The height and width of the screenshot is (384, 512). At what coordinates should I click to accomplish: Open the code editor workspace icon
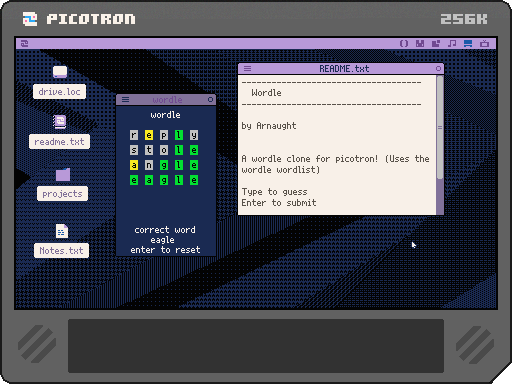[x=404, y=44]
